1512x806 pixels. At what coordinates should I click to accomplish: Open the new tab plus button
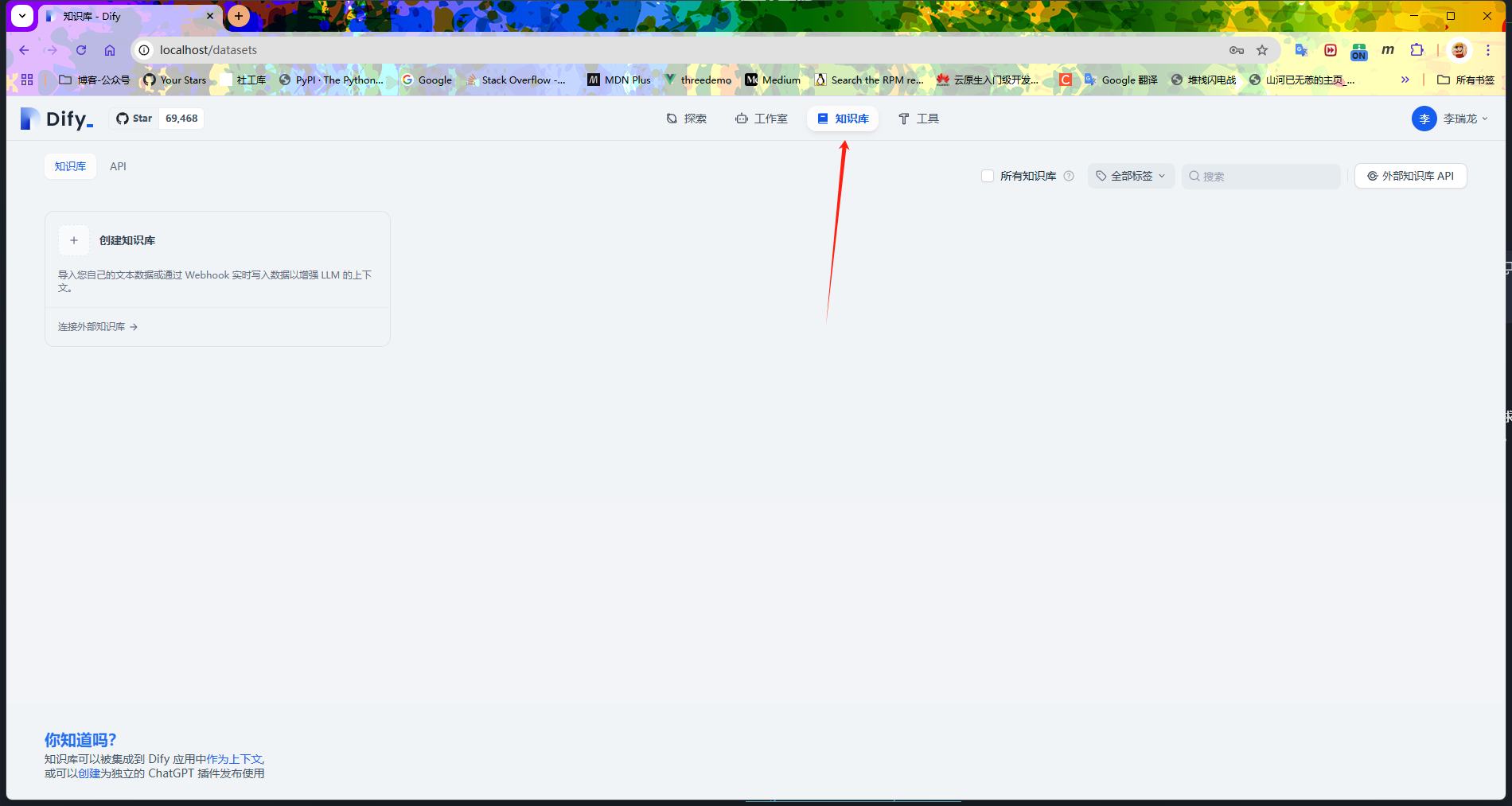point(239,16)
